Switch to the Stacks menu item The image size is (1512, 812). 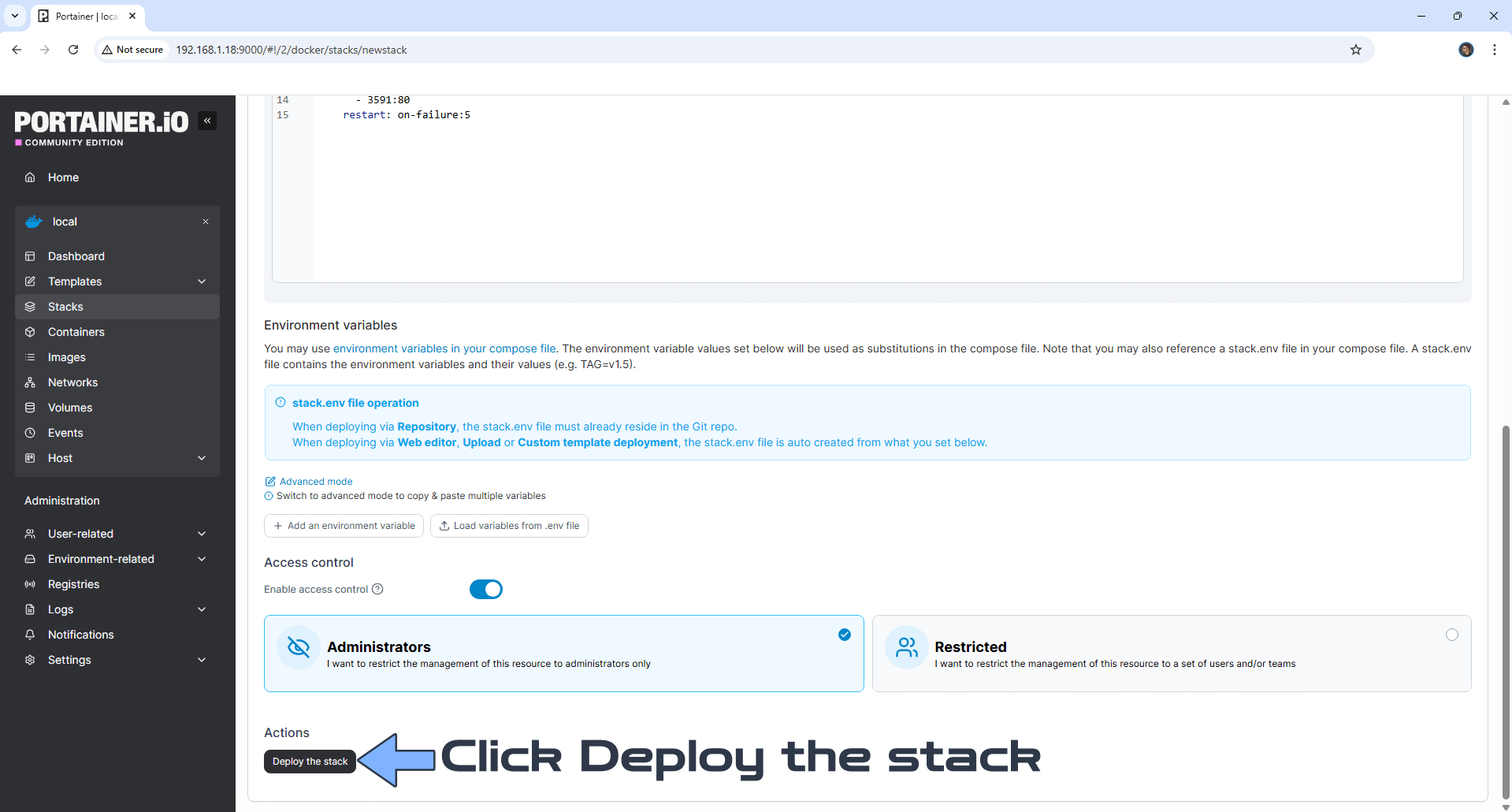click(x=66, y=307)
